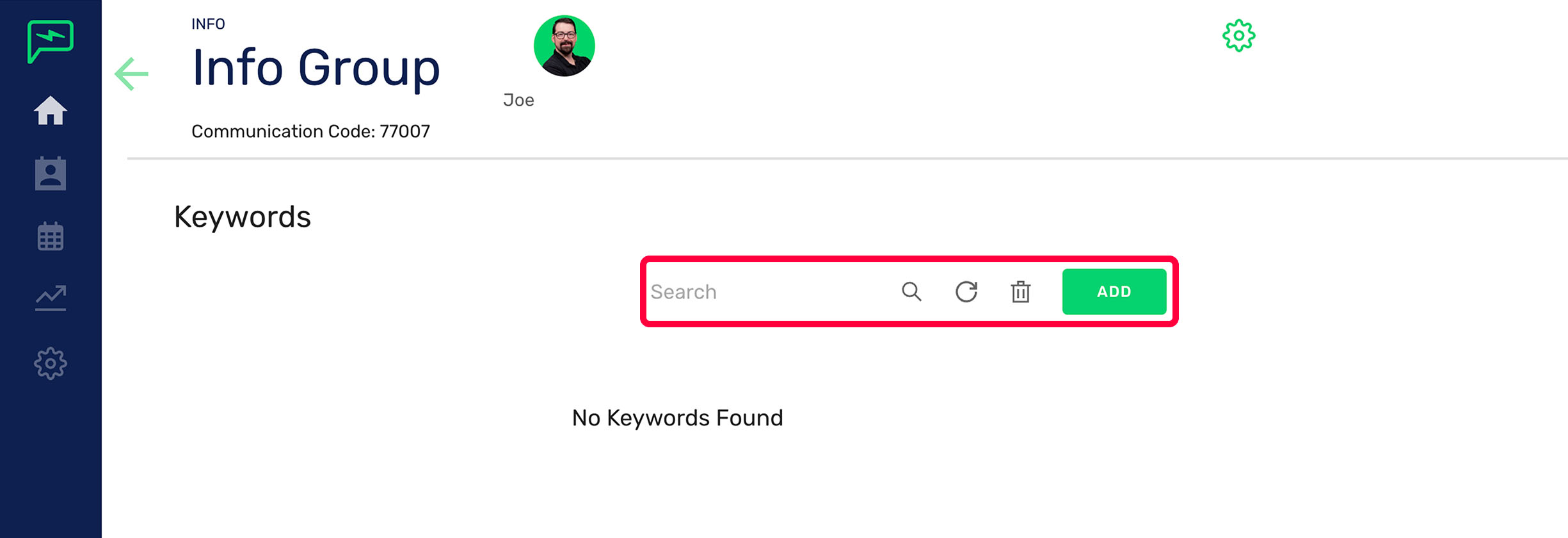Select the Info Group title

(316, 67)
